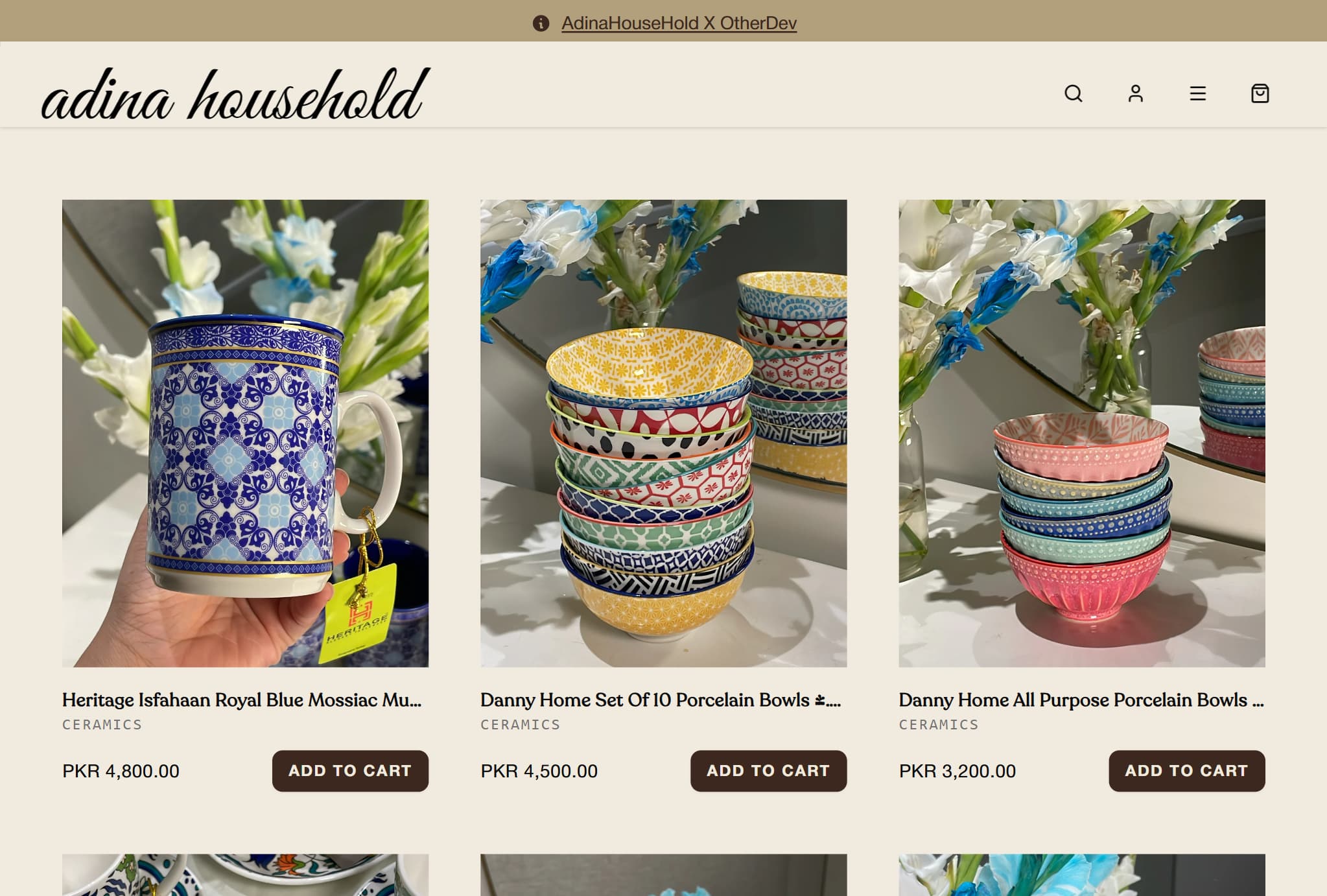
Task: Open the blue mosaic mug product image
Action: click(x=245, y=433)
